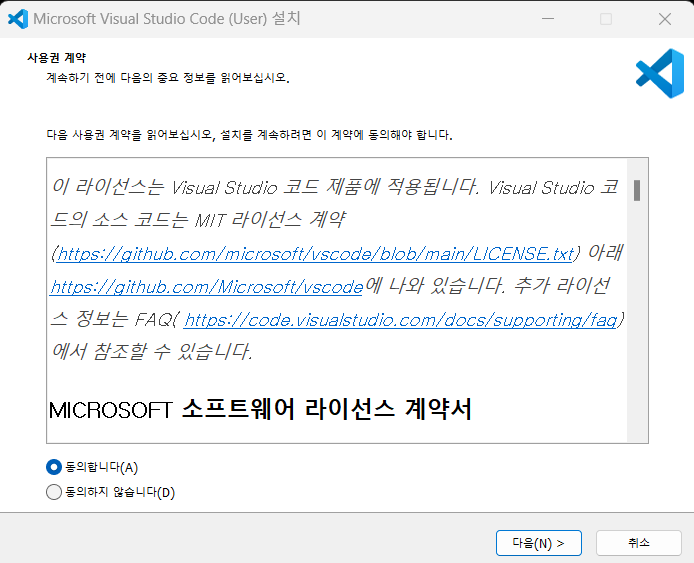Click the heading MICROSOFT 소프트웨어 라이선스 계약서
Screen dimensions: 694x563
(260, 409)
